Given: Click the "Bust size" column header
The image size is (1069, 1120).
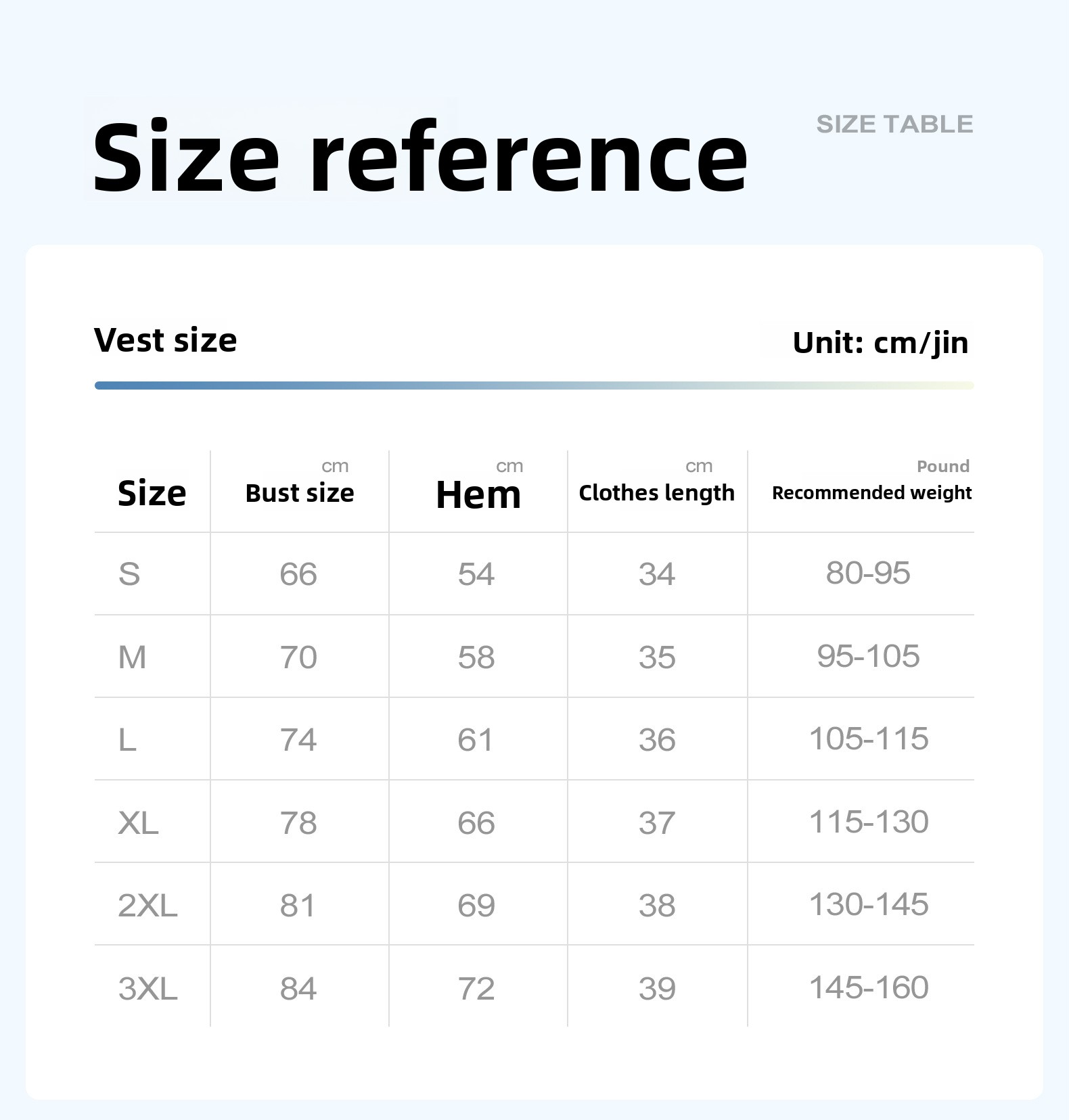Looking at the screenshot, I should 299,493.
